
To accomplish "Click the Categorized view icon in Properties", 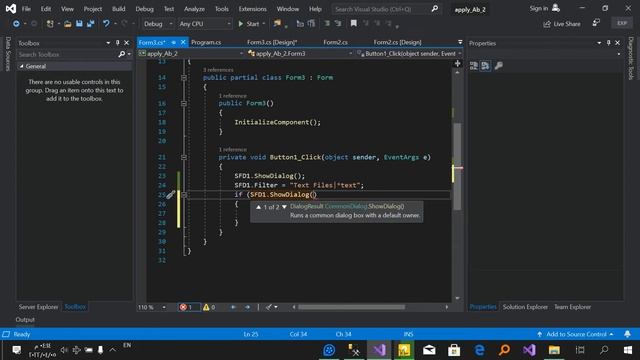I will click(x=474, y=66).
